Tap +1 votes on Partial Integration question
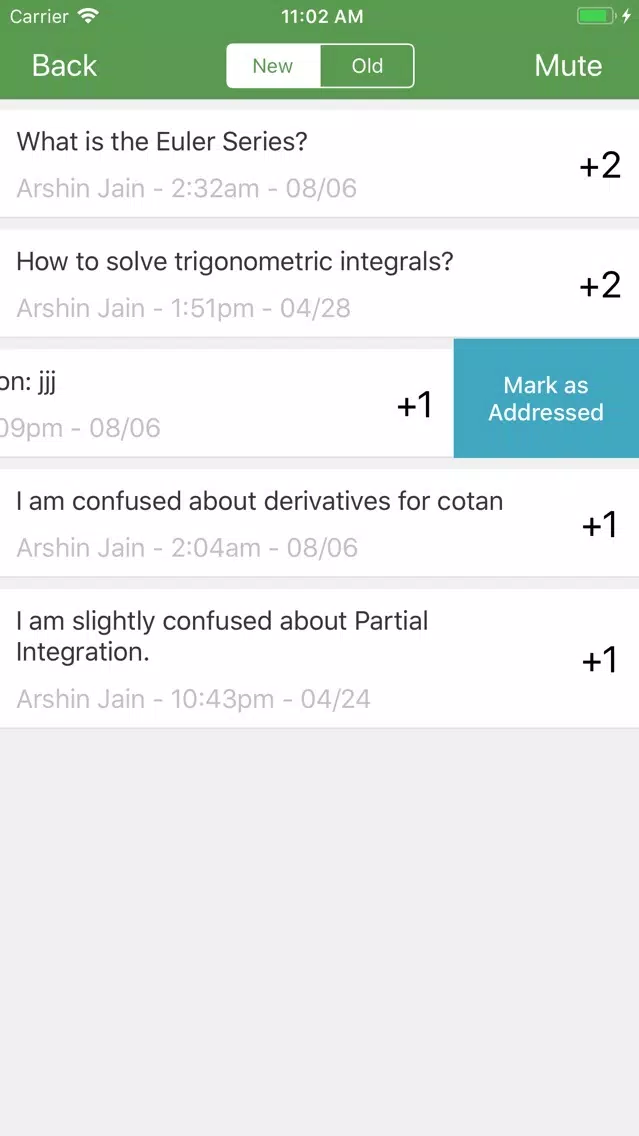639x1136 pixels. pyautogui.click(x=600, y=660)
